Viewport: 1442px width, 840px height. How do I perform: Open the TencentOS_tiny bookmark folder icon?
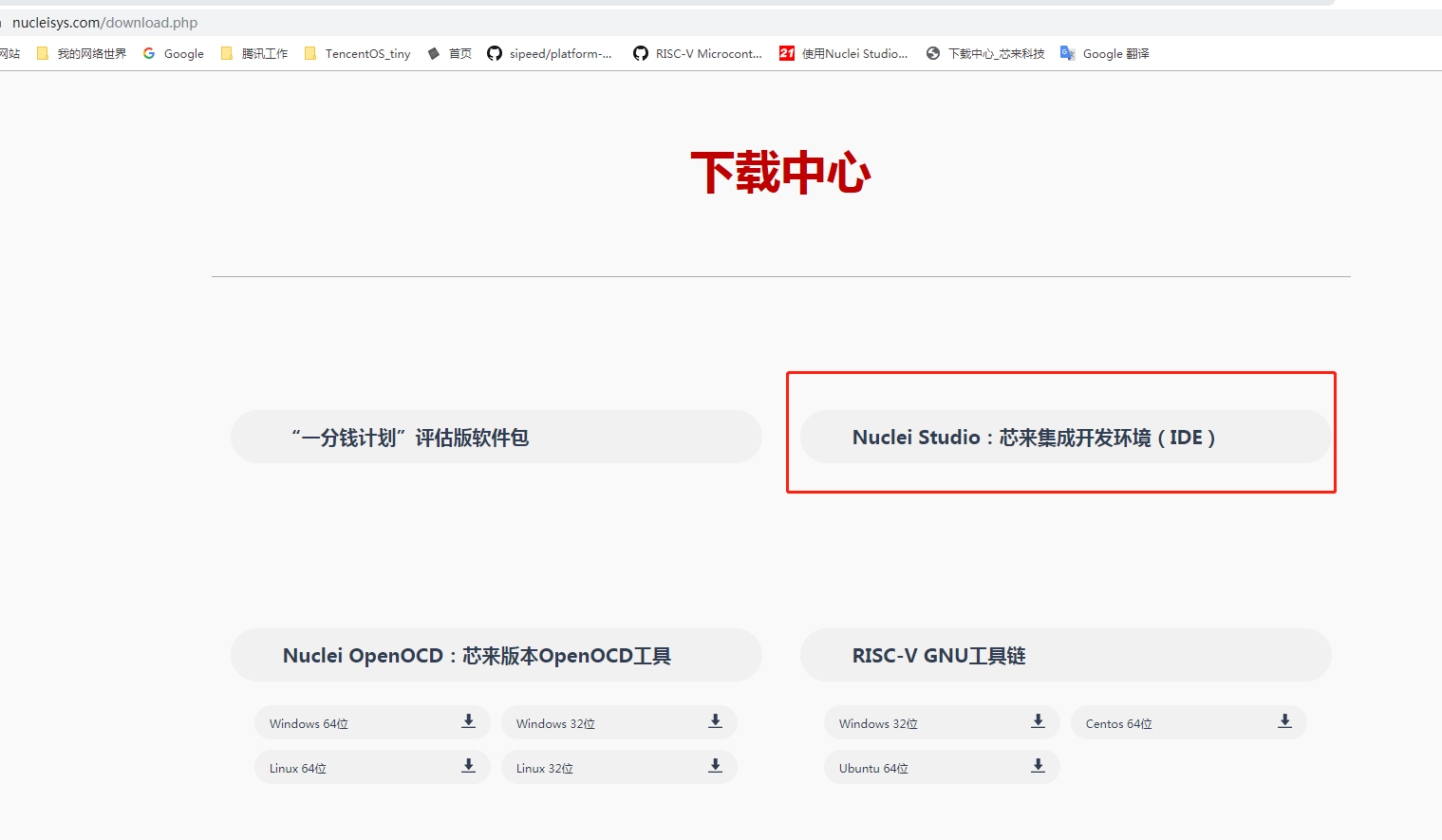click(x=310, y=53)
